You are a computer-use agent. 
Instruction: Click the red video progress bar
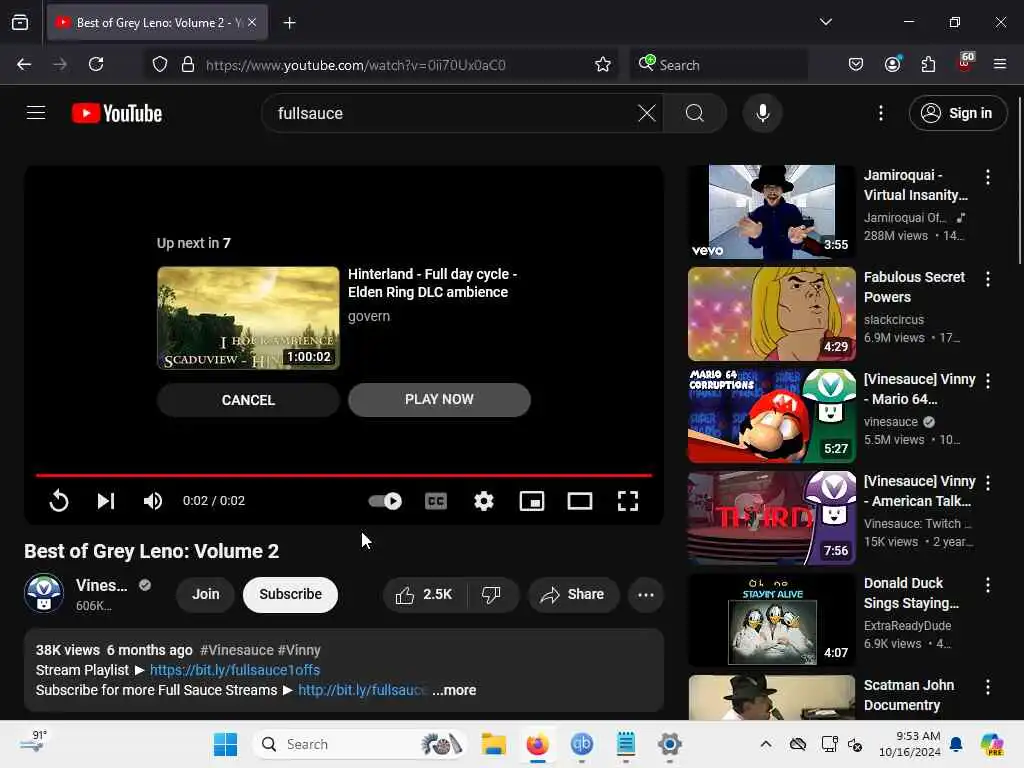(x=344, y=475)
